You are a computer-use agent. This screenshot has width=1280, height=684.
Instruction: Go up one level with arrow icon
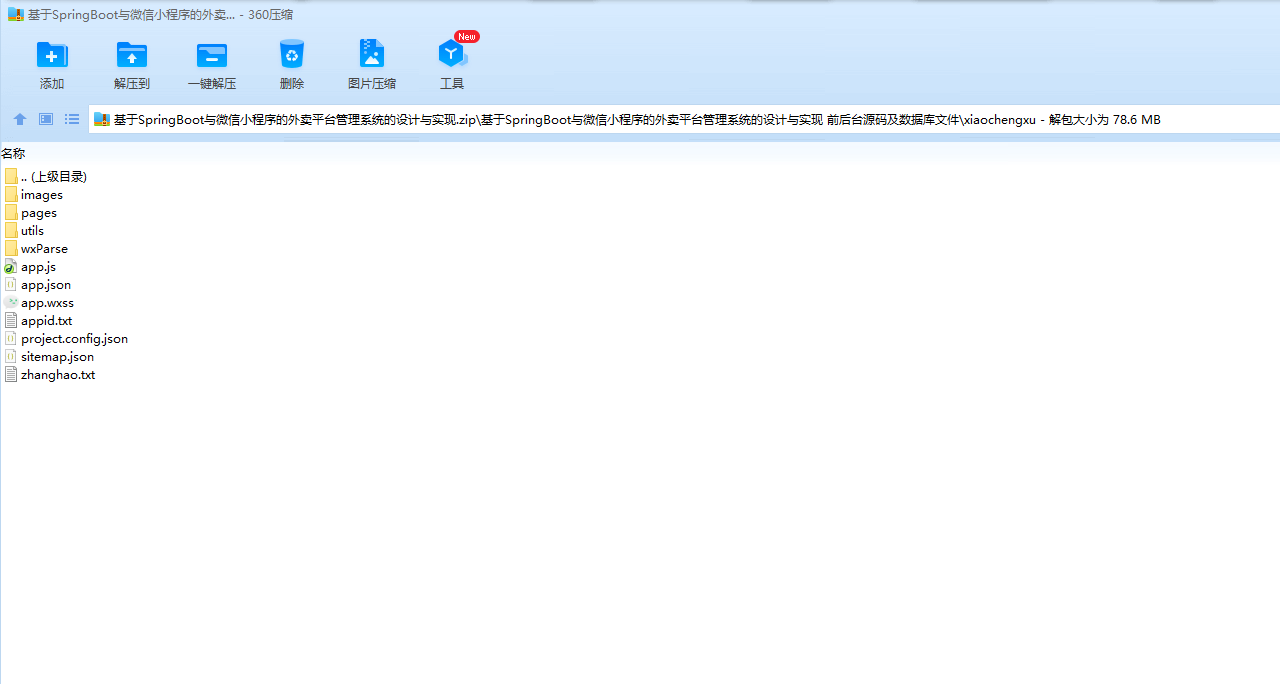click(20, 119)
